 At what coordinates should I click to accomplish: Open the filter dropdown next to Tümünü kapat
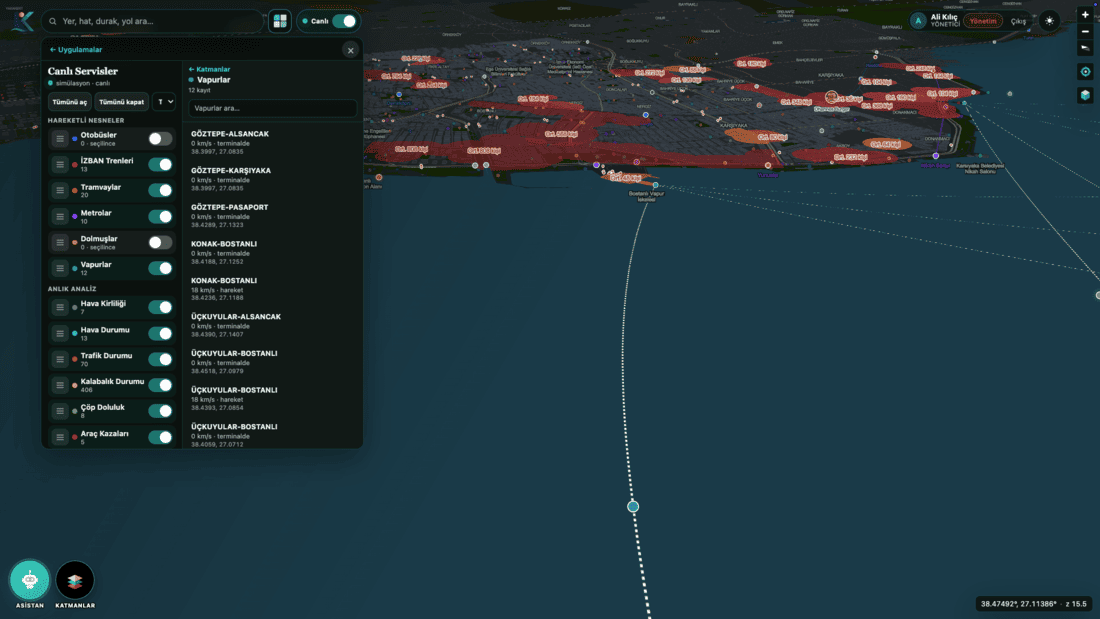point(164,102)
